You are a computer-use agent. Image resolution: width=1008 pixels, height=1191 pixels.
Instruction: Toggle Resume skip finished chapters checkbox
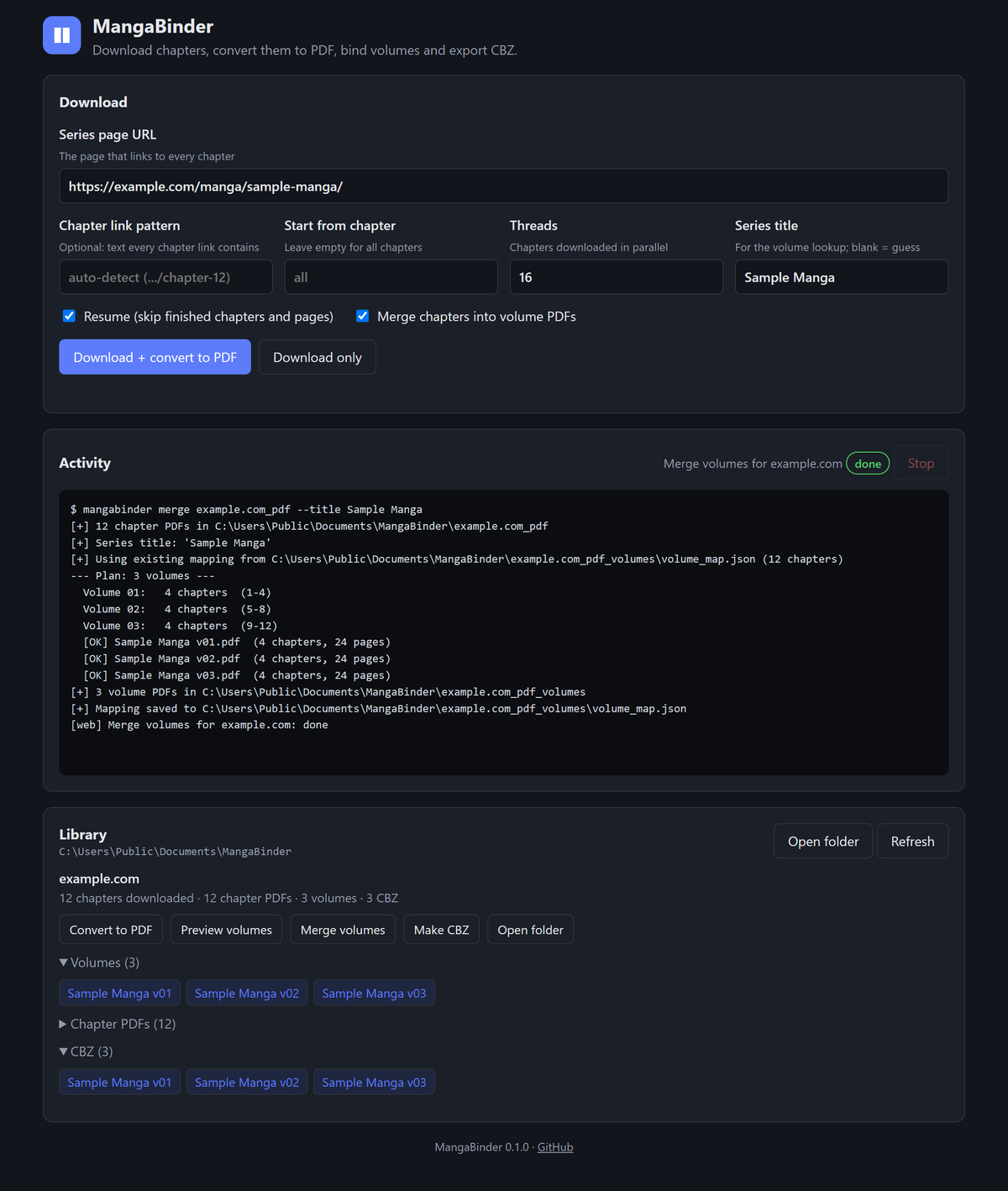point(69,316)
